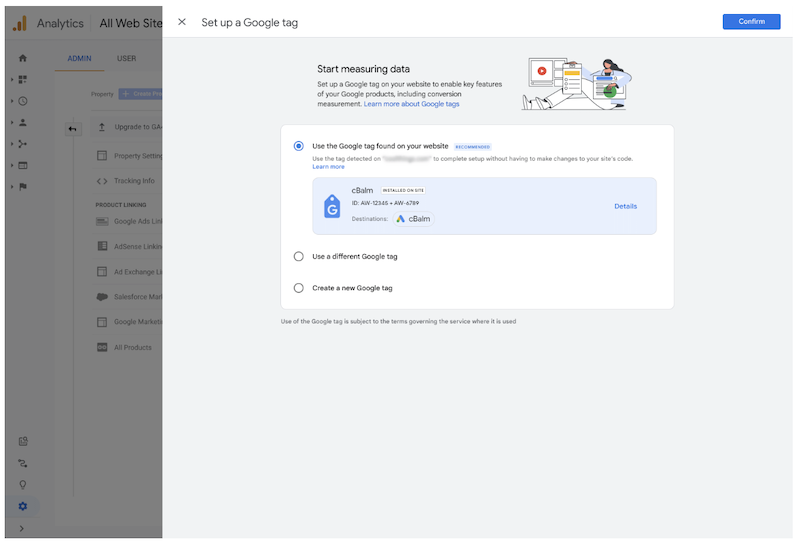Click the illustration beside Start measuring data

coord(577,84)
